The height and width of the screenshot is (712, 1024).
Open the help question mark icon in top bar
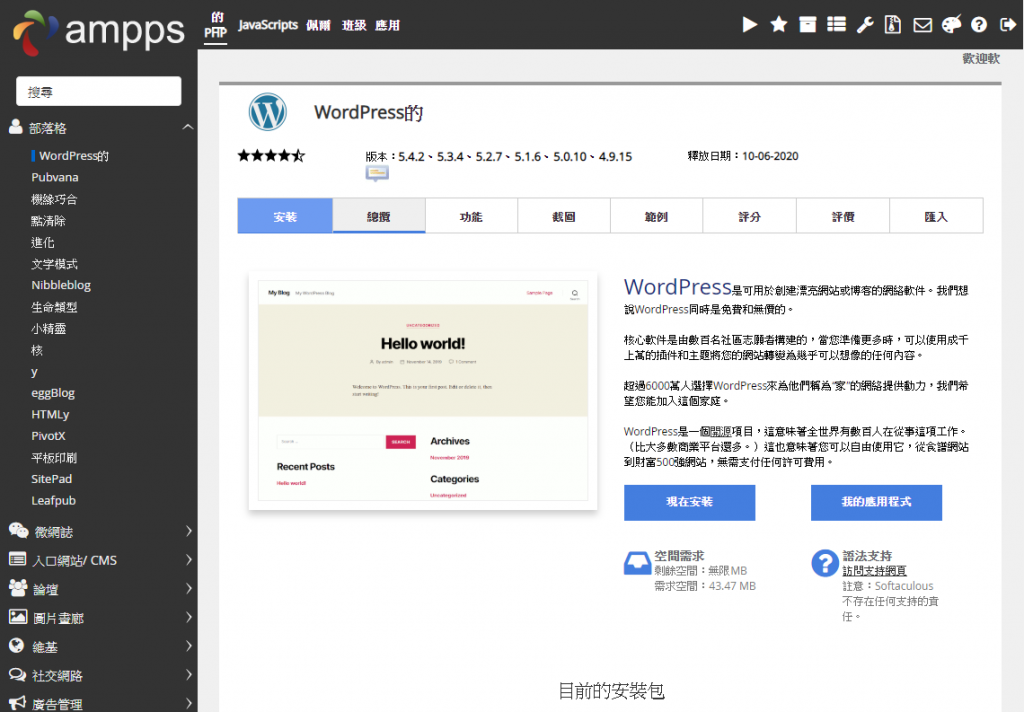(979, 25)
